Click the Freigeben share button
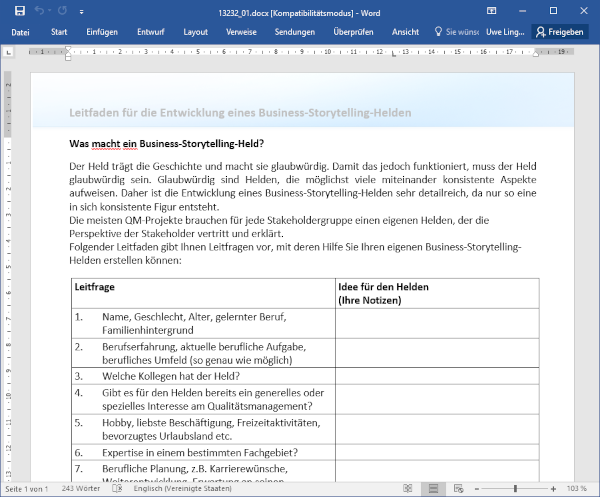The width and height of the screenshot is (600, 497). 559,32
